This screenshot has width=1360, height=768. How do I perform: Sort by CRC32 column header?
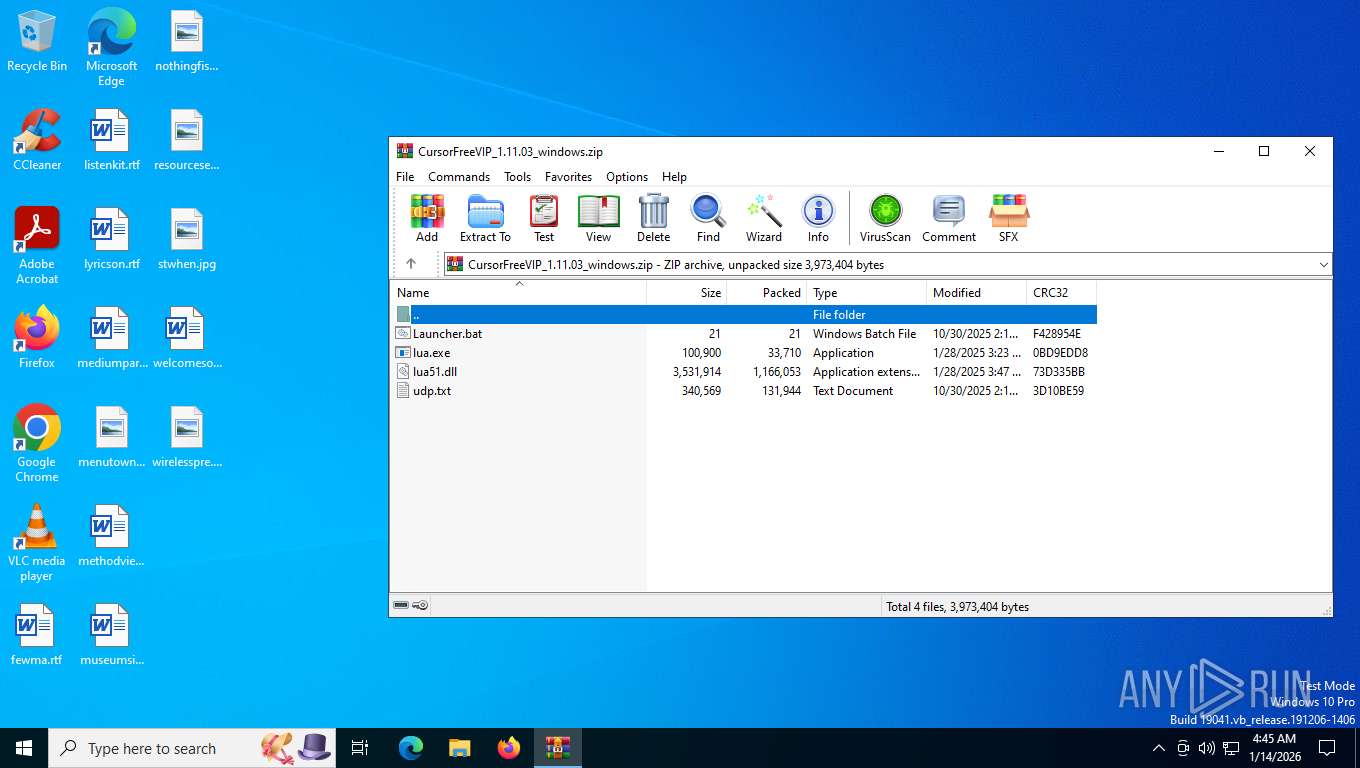tap(1061, 293)
